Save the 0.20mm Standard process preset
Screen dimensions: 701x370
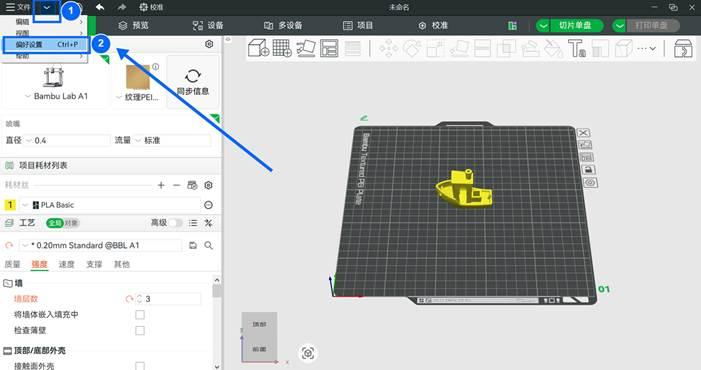pyautogui.click(x=193, y=245)
